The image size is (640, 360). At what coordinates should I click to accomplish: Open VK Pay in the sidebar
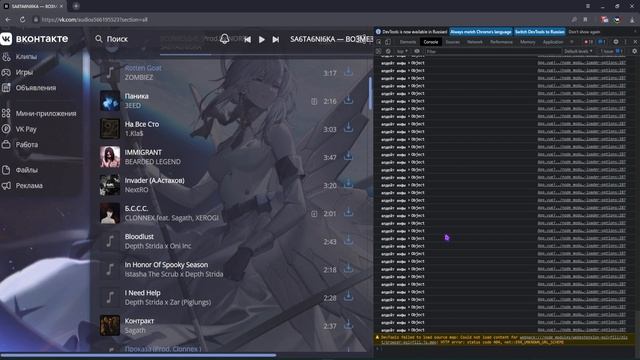tap(20, 129)
